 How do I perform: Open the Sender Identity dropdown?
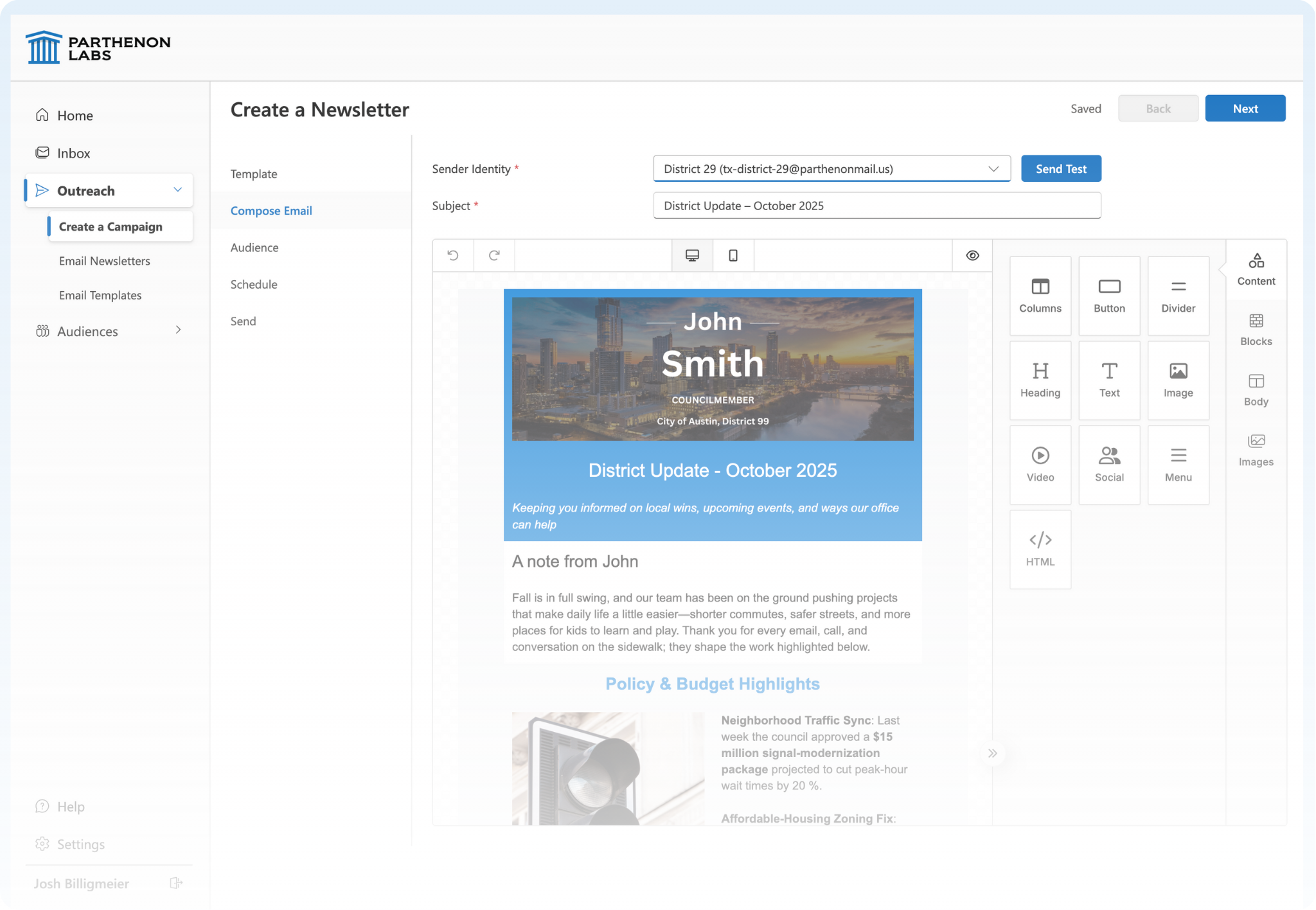(831, 168)
